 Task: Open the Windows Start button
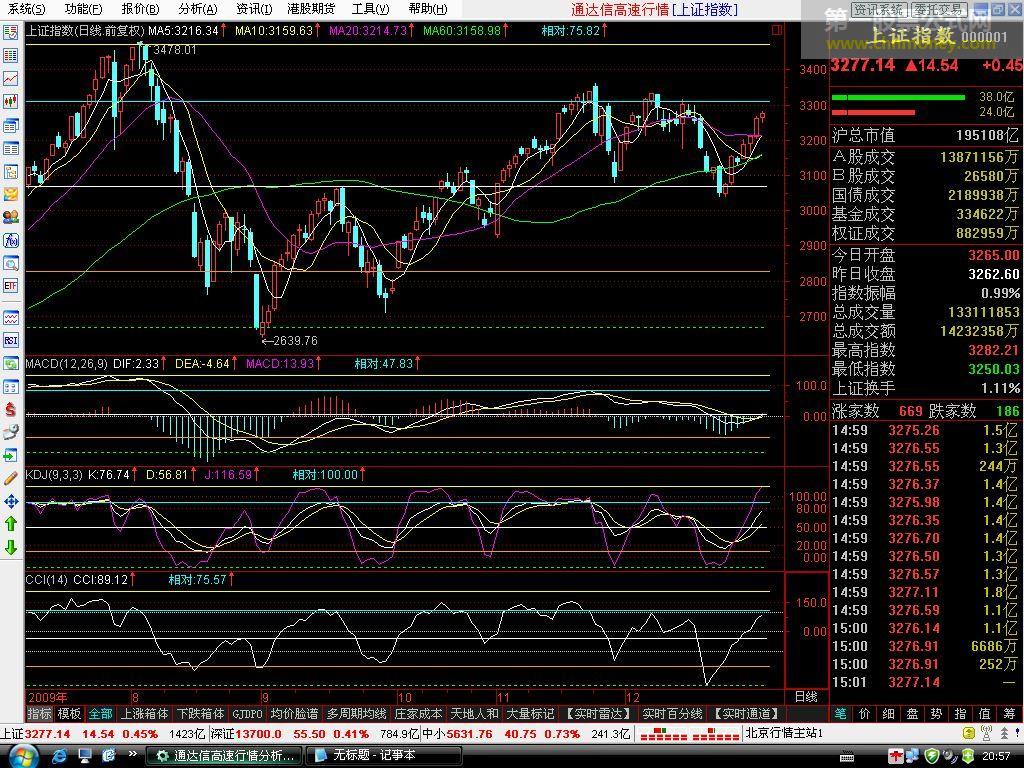22,756
